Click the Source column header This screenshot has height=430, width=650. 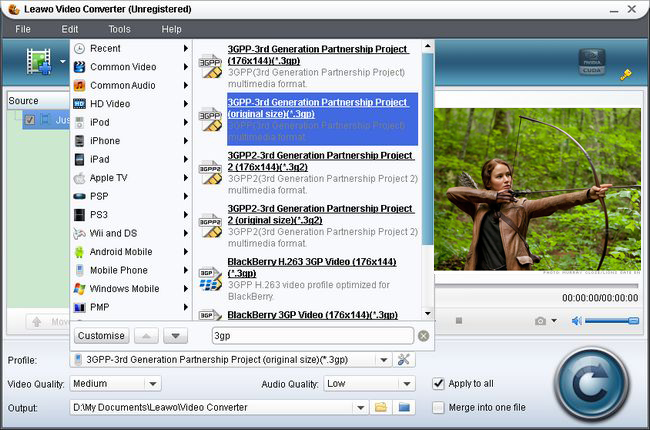pyautogui.click(x=39, y=101)
